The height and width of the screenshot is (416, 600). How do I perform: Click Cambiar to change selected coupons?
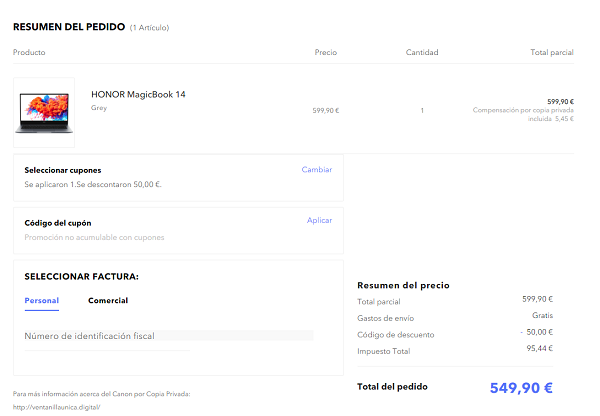(316, 170)
